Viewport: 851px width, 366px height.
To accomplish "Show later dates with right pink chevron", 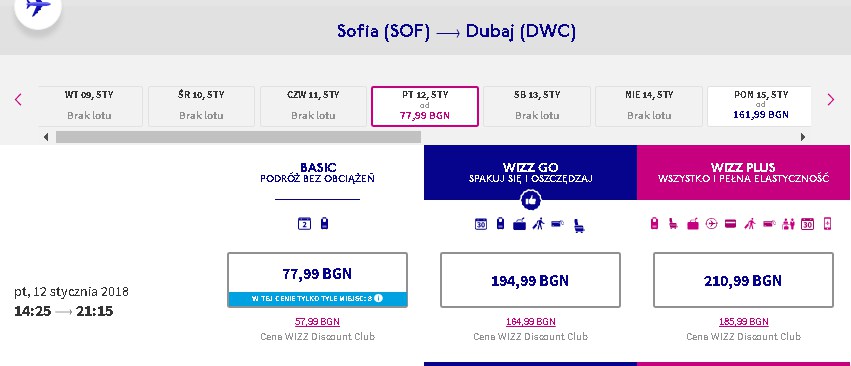I will (830, 99).
